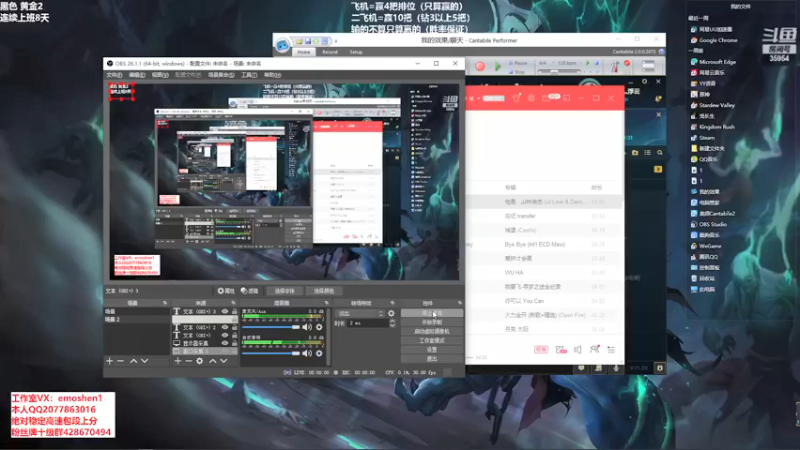Open the 工具 menu in OBS
The height and width of the screenshot is (450, 800).
pos(249,75)
